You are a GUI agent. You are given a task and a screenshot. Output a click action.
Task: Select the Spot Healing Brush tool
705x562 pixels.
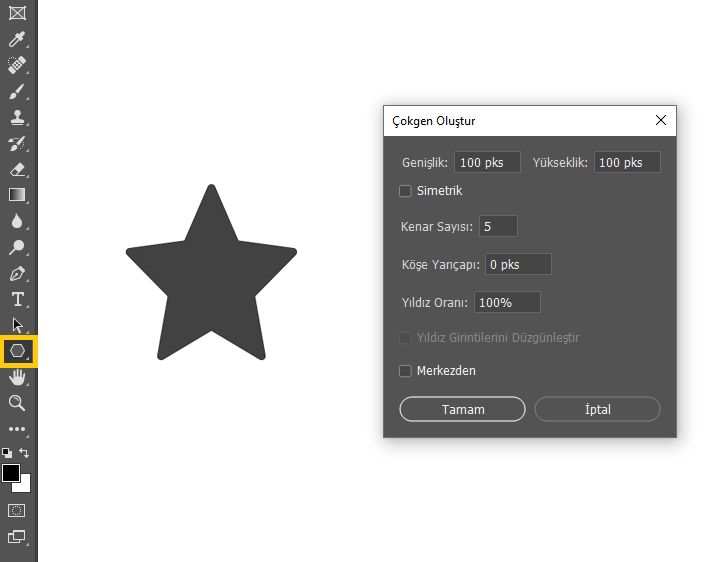[17, 65]
